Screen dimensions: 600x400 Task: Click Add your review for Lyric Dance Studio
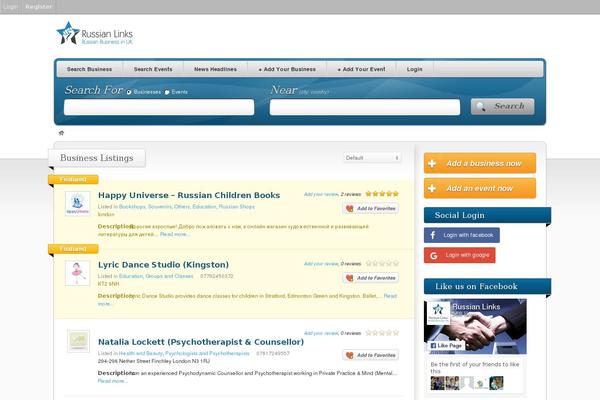tap(321, 264)
